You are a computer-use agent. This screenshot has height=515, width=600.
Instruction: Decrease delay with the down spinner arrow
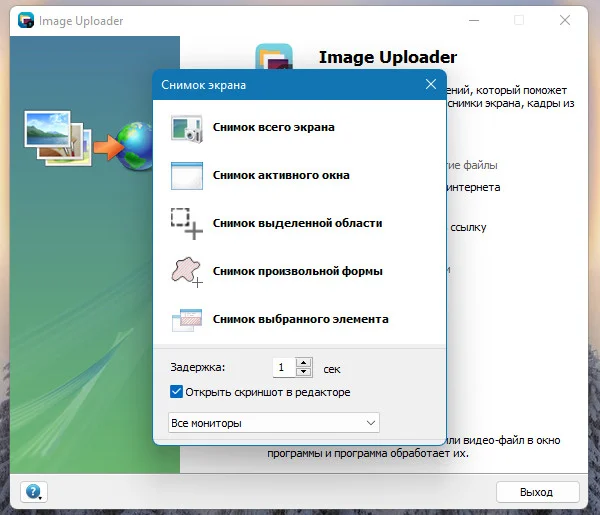(x=303, y=372)
